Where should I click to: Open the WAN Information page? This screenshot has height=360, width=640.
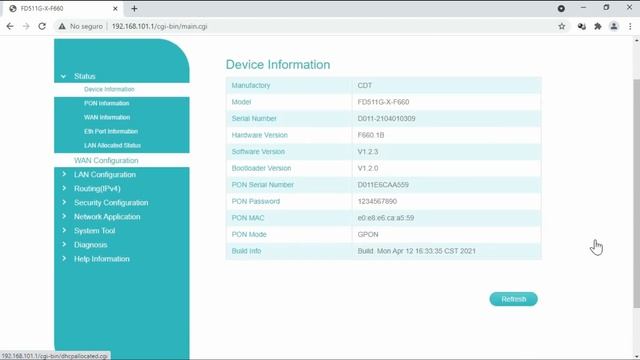[x=107, y=118]
